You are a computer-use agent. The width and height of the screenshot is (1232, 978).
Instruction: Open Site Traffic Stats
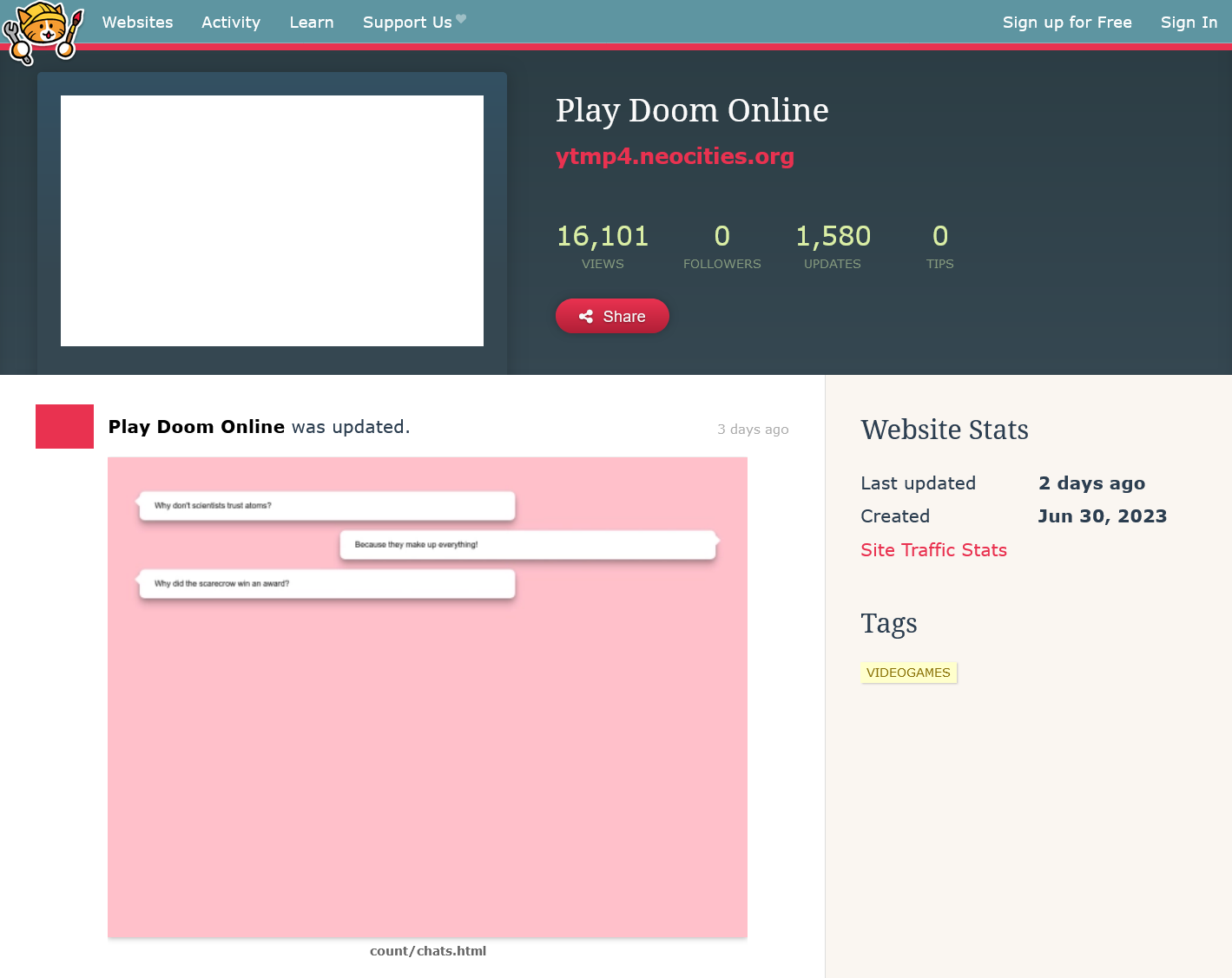(933, 550)
